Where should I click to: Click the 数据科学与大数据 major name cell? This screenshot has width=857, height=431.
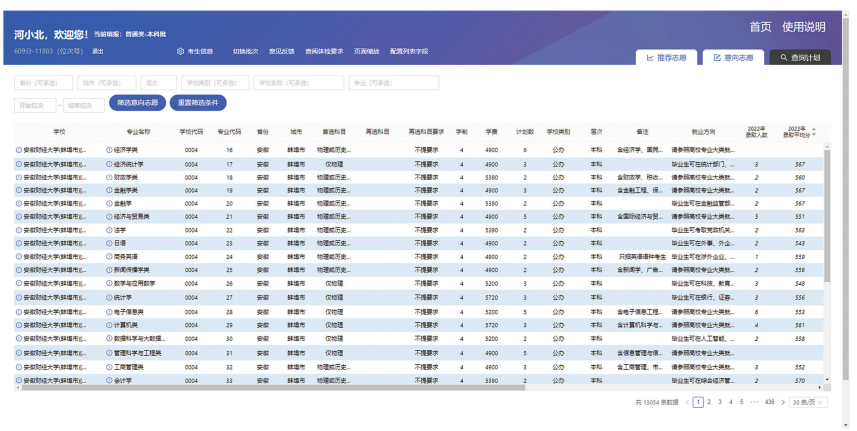click(139, 339)
